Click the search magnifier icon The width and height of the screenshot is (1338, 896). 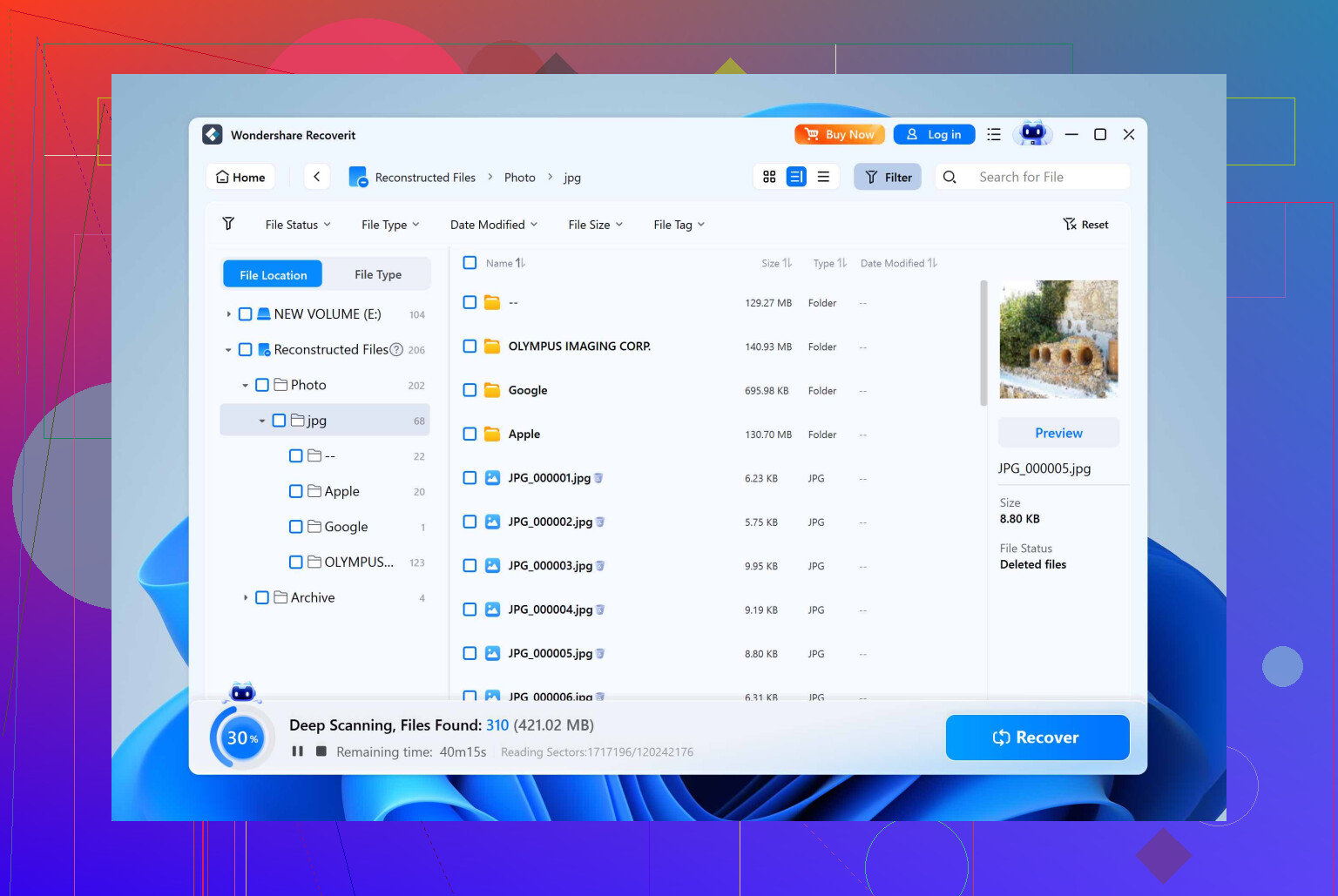tap(949, 177)
